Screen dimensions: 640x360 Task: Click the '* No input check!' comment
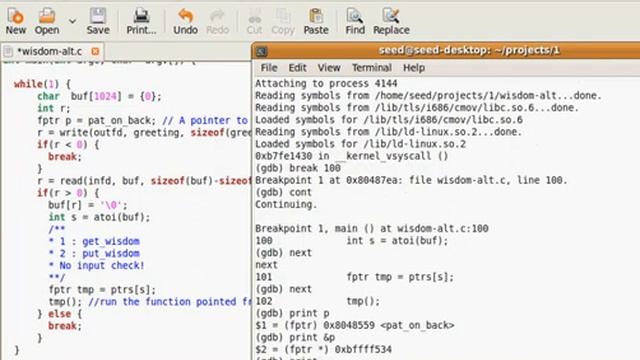coord(96,266)
